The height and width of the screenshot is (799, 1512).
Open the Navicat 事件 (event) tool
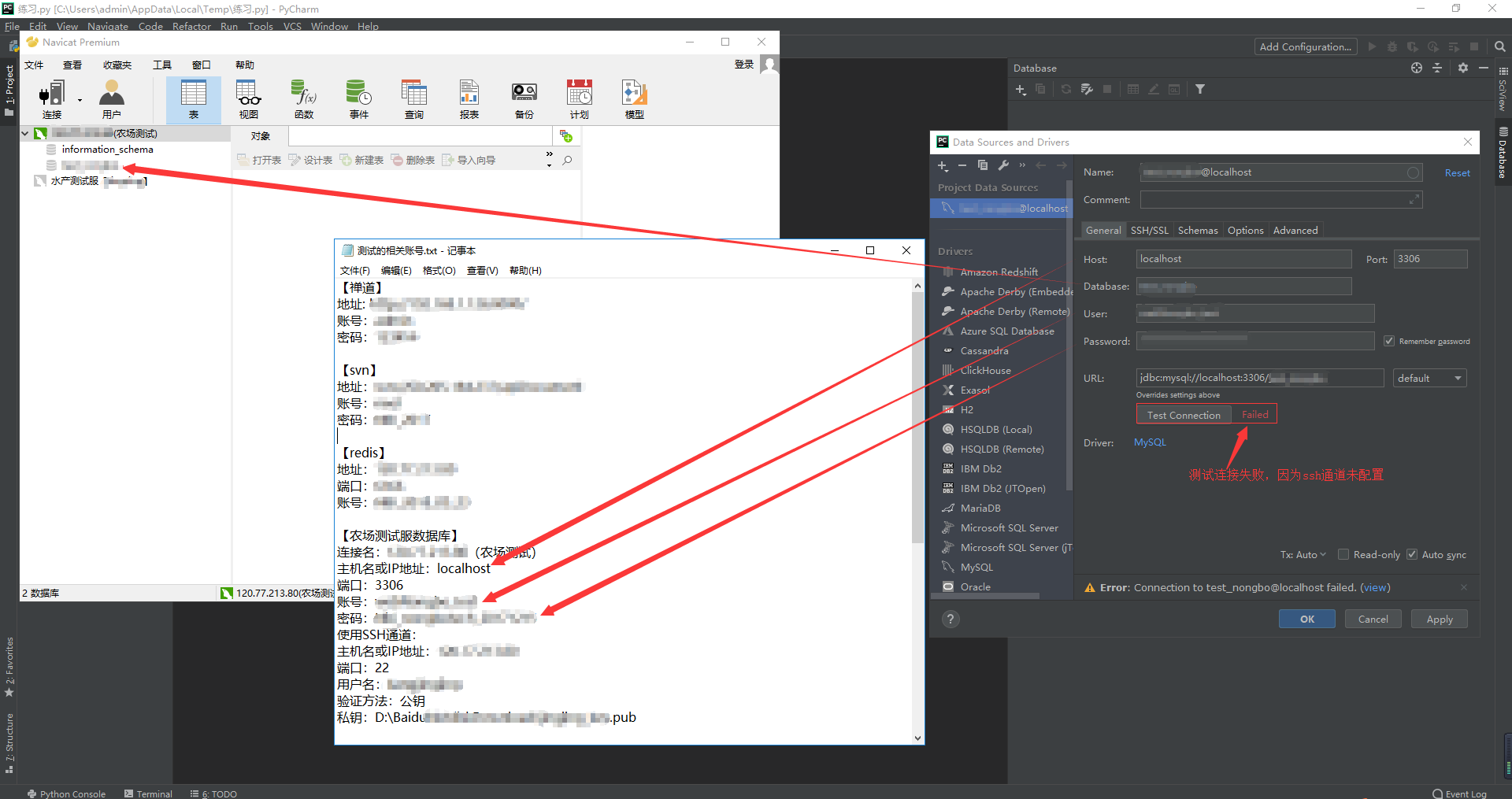359,99
